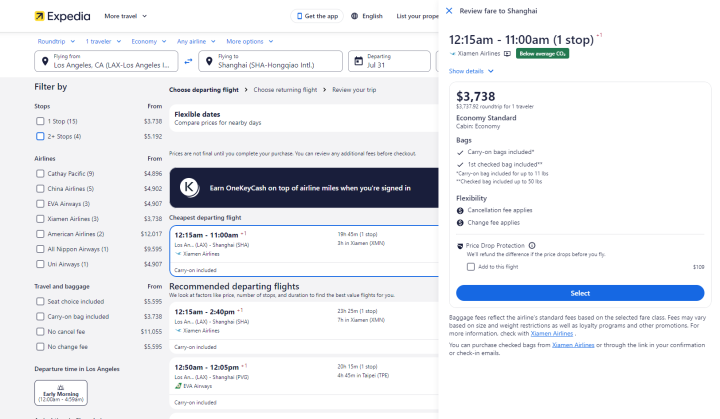Screen dimensions: 720x419
Task: Open the More travel dropdown
Action: (125, 16)
